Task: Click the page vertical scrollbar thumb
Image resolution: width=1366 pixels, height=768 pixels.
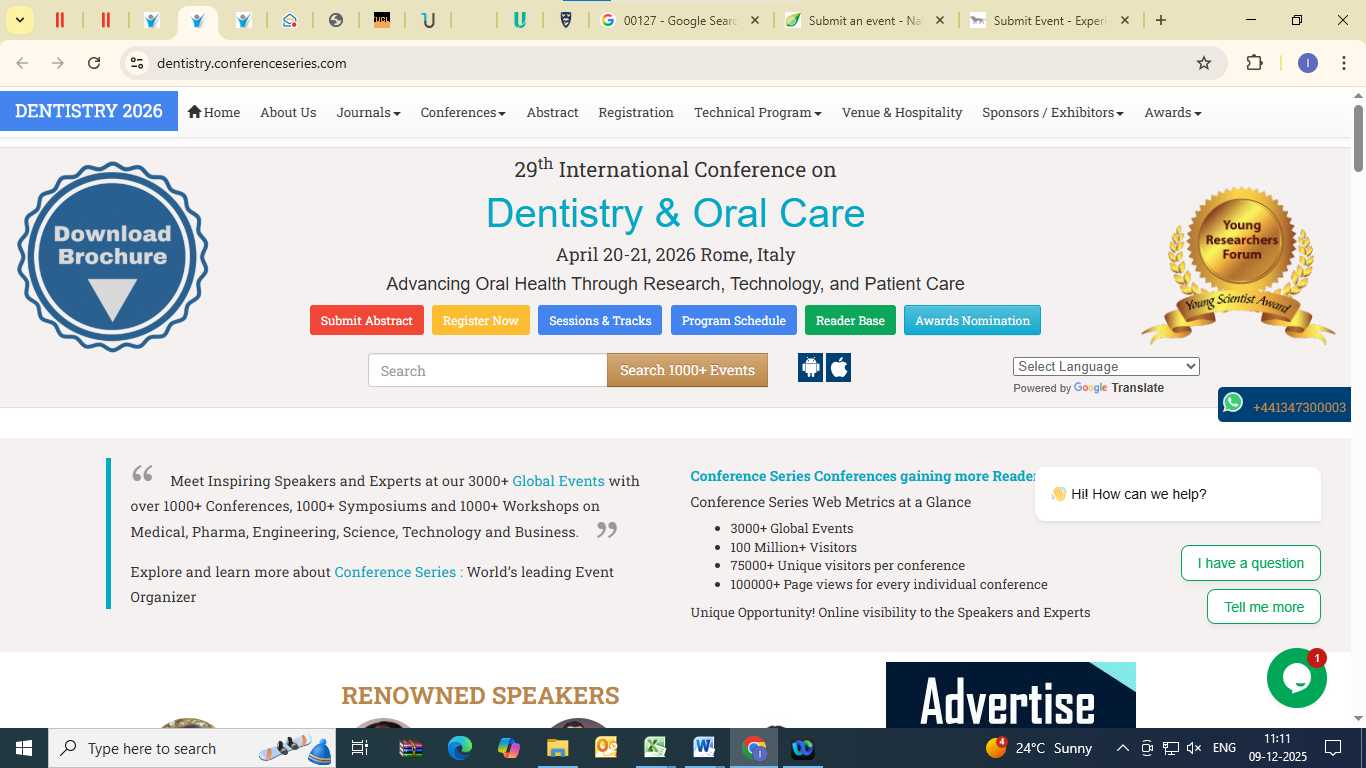Action: tap(1358, 136)
